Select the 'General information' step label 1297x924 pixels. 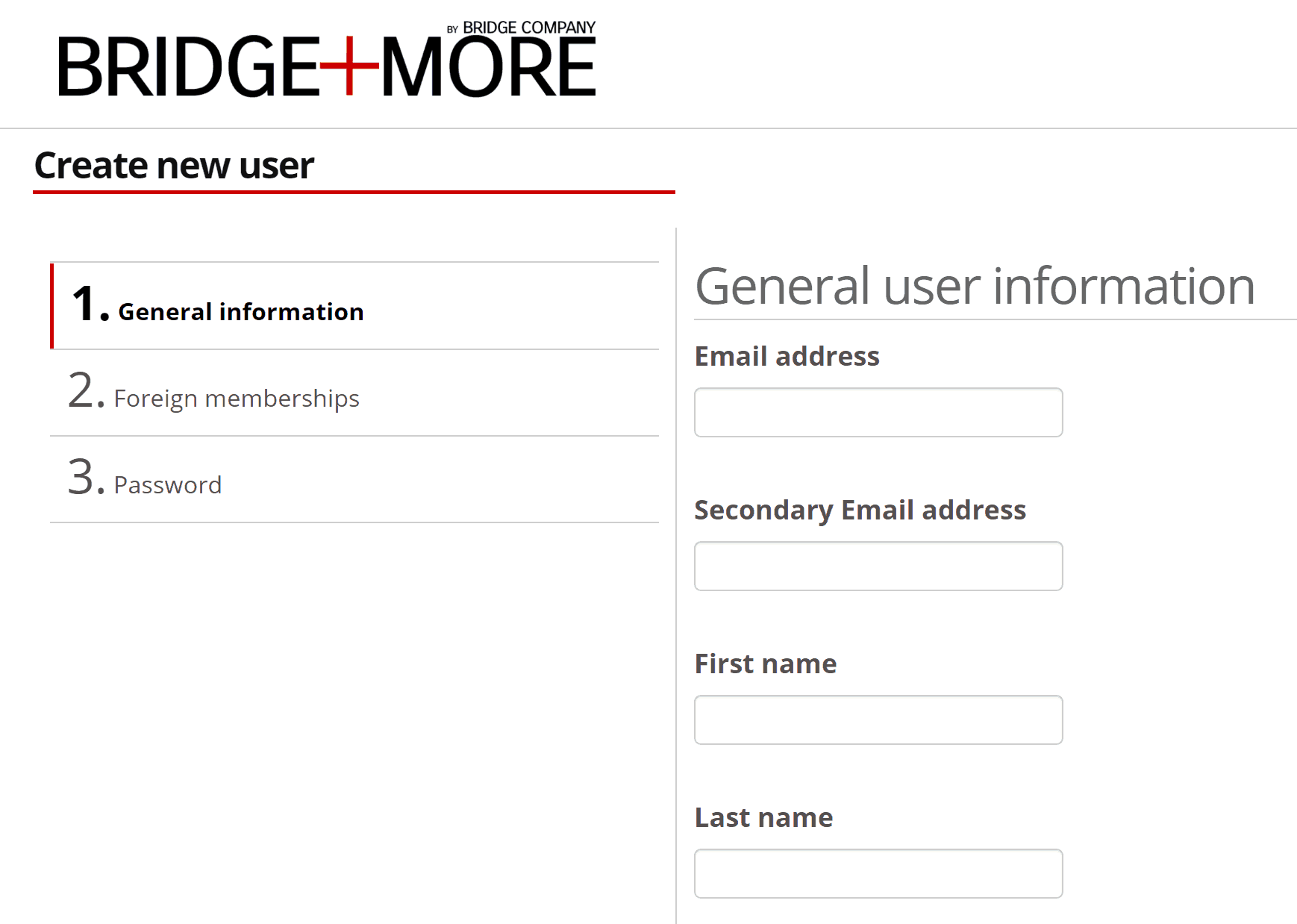coord(240,312)
